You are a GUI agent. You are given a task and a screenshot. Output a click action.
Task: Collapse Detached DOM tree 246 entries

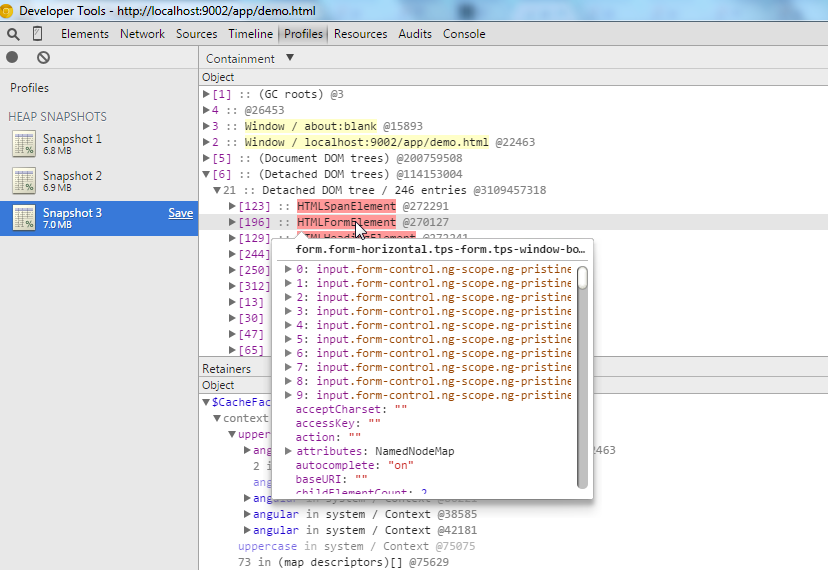pos(217,190)
